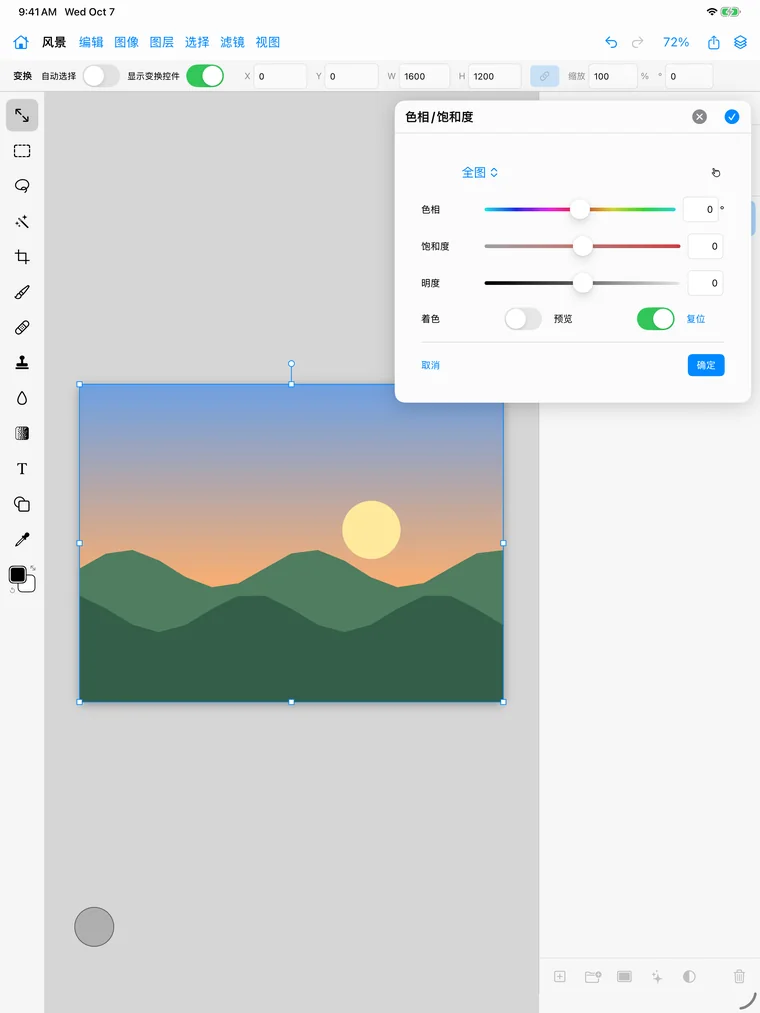Toggle the 显示变换控件 switch
This screenshot has width=760, height=1013.
(205, 76)
